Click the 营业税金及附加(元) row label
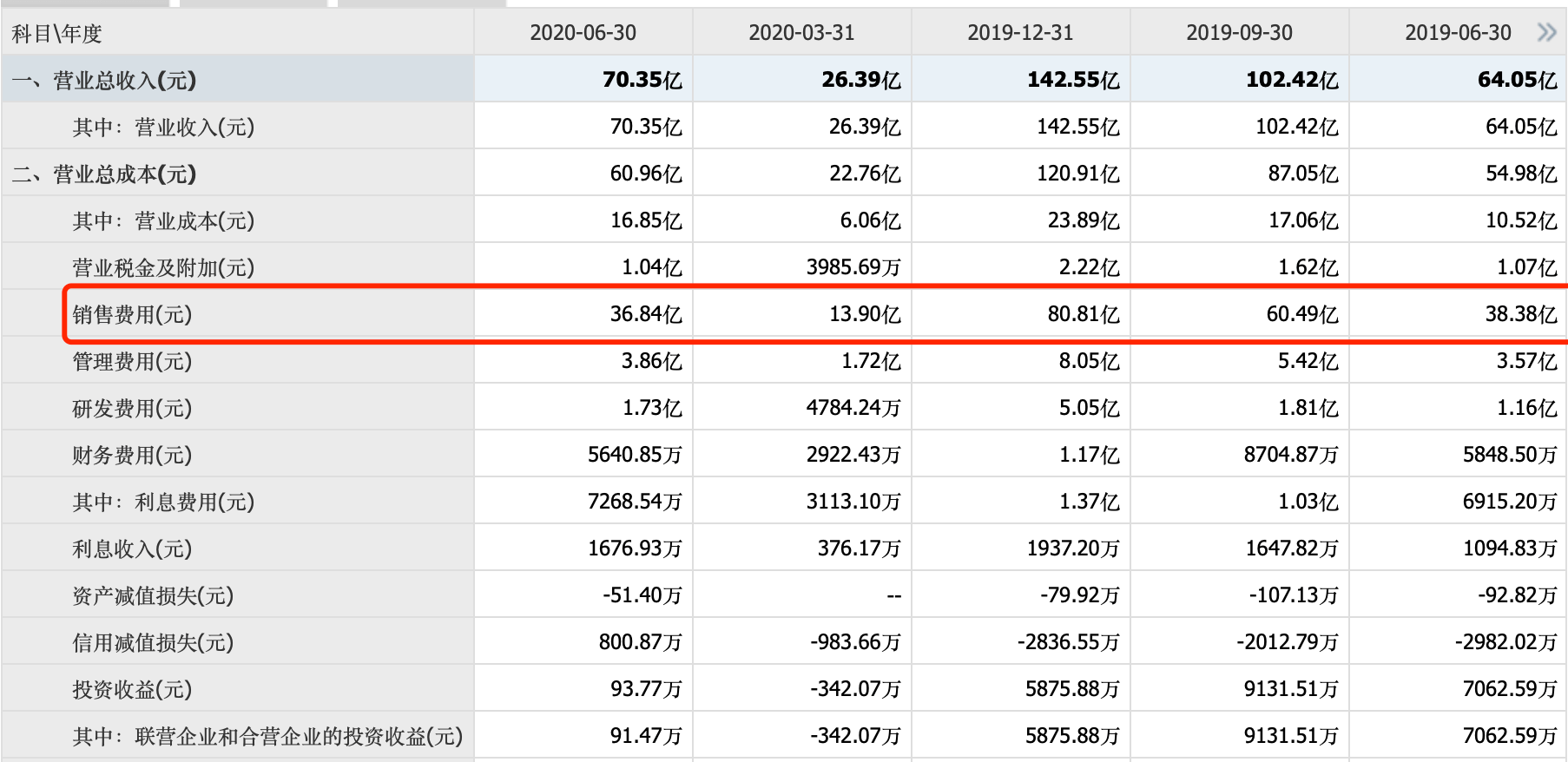 [163, 268]
